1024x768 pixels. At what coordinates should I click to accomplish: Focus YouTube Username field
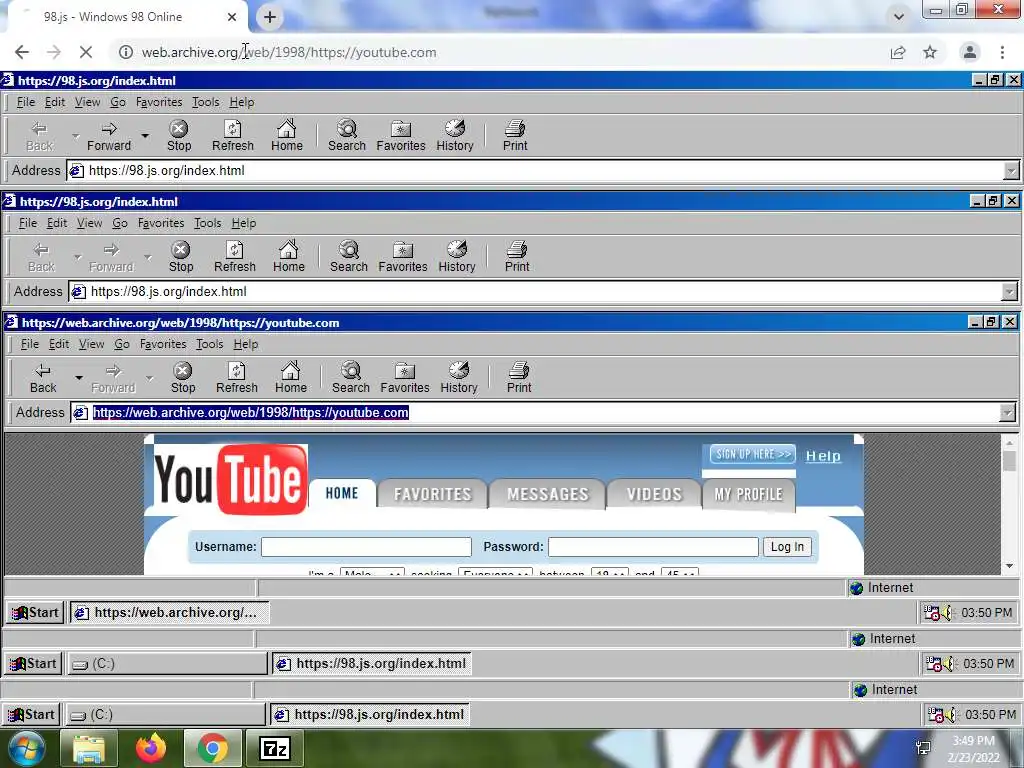tap(366, 547)
